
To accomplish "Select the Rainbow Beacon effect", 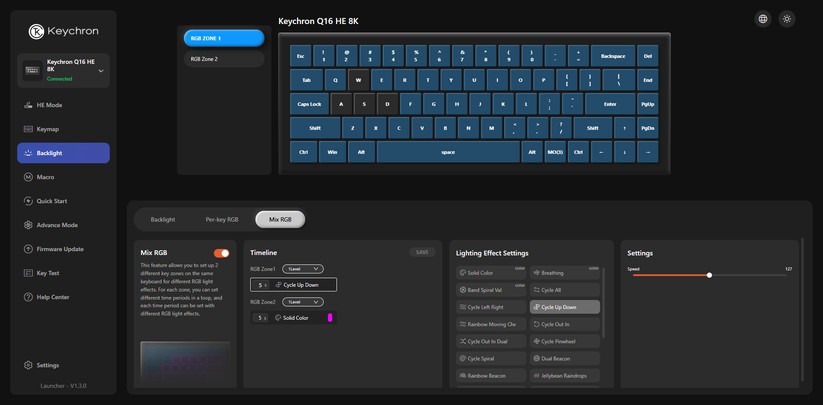I will coord(491,376).
